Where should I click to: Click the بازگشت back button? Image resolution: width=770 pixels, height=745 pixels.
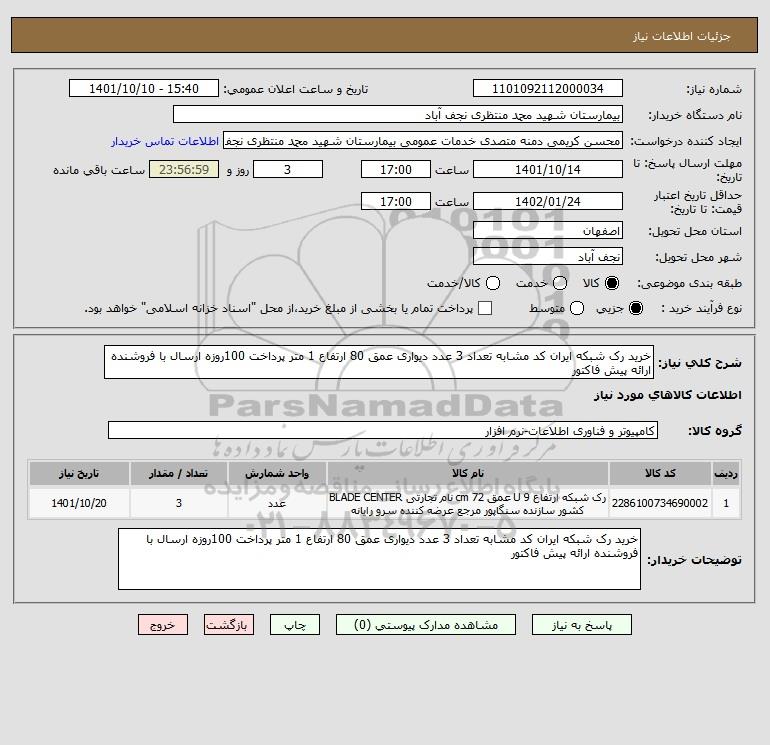(x=229, y=625)
